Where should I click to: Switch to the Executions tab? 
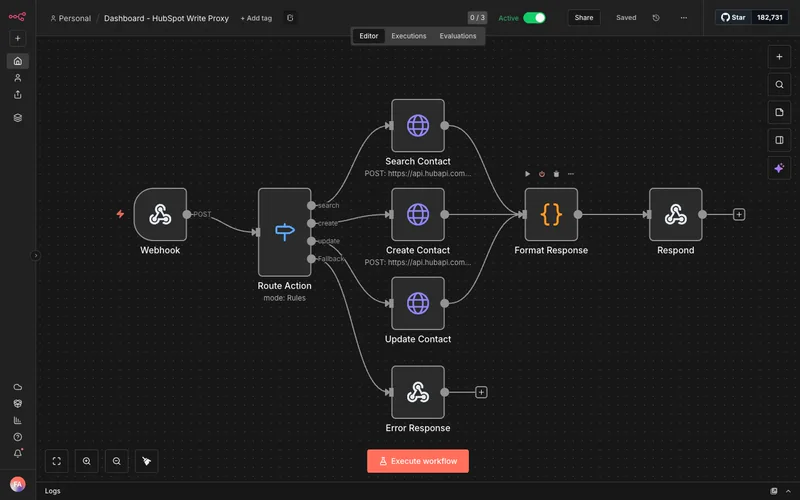click(x=409, y=36)
